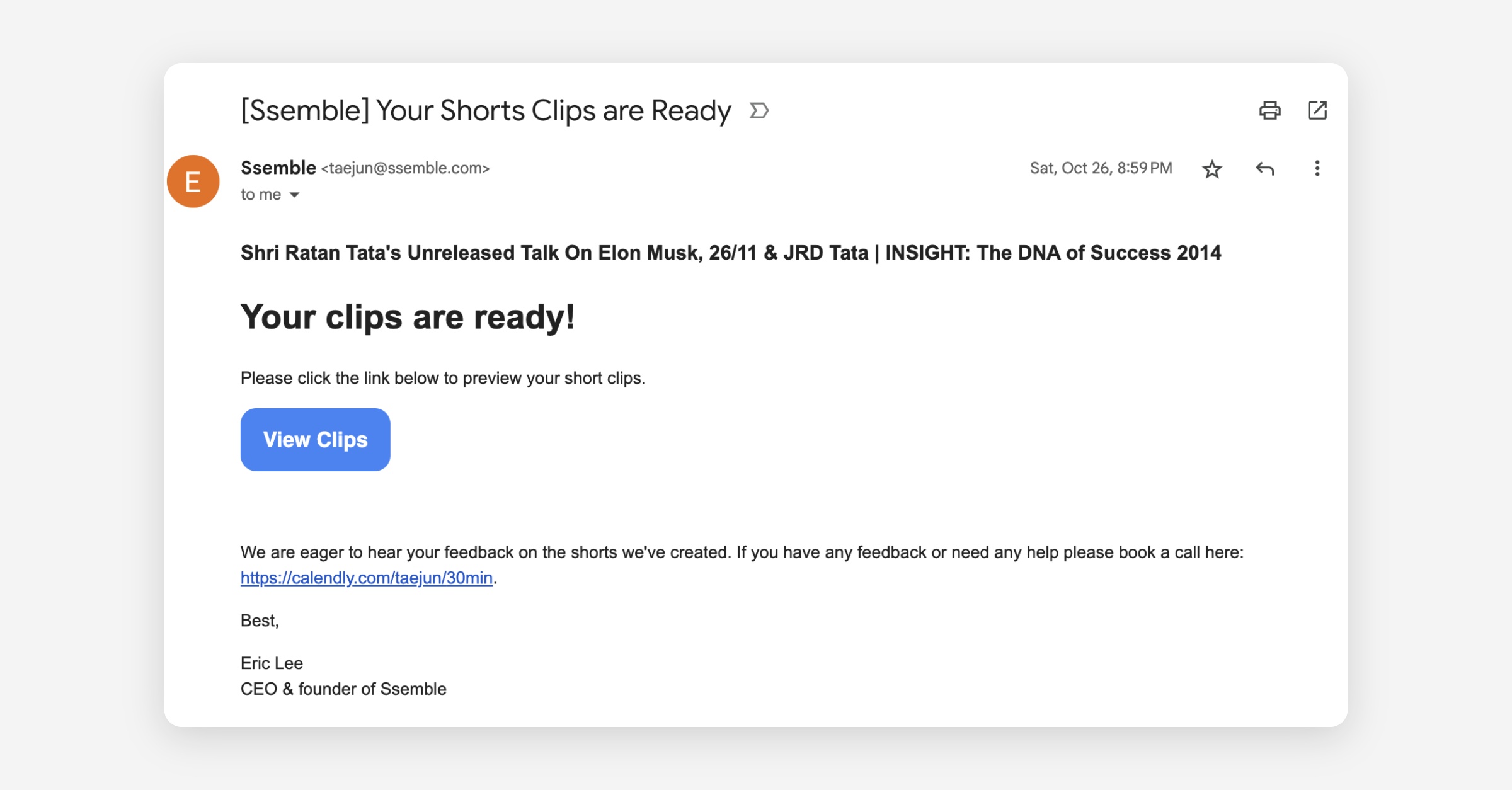This screenshot has height=790, width=1512.
Task: Click the "Your clips are ready!" heading
Action: pyautogui.click(x=408, y=317)
